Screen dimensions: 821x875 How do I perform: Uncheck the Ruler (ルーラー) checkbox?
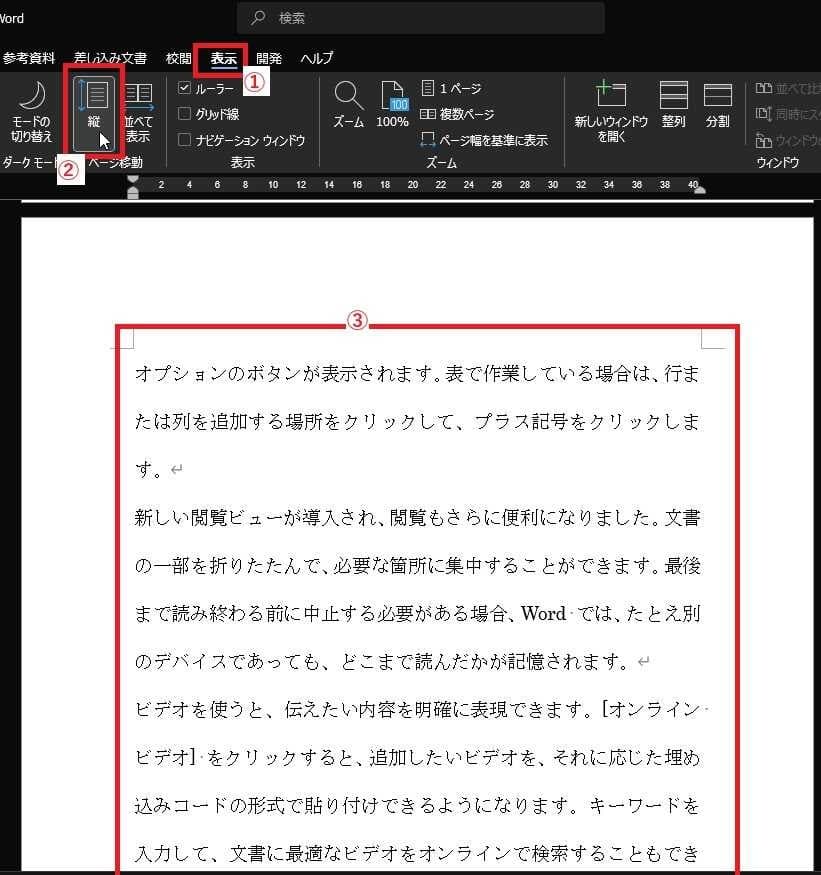pos(184,88)
